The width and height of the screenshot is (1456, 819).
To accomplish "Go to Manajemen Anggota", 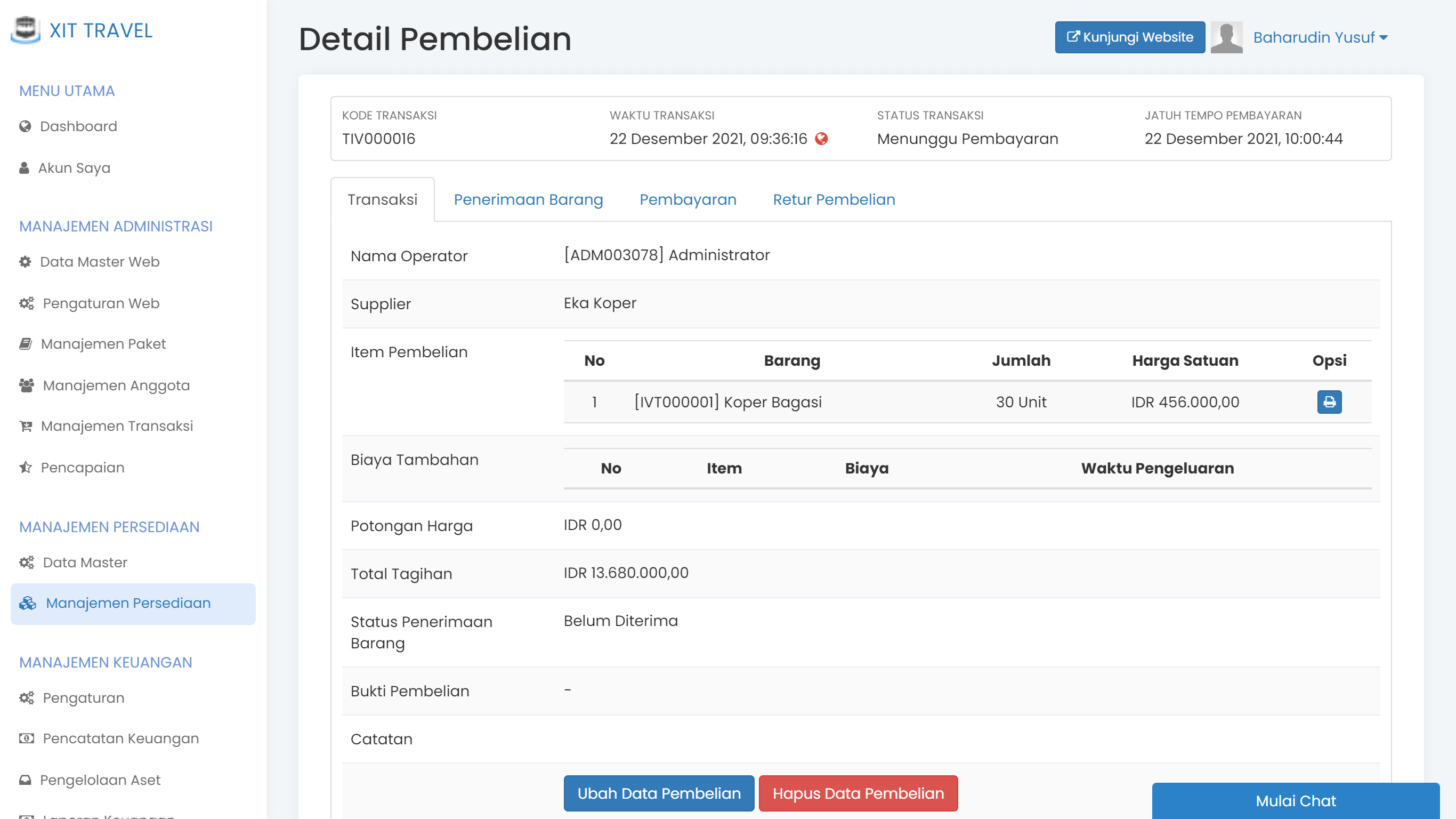I will point(116,385).
